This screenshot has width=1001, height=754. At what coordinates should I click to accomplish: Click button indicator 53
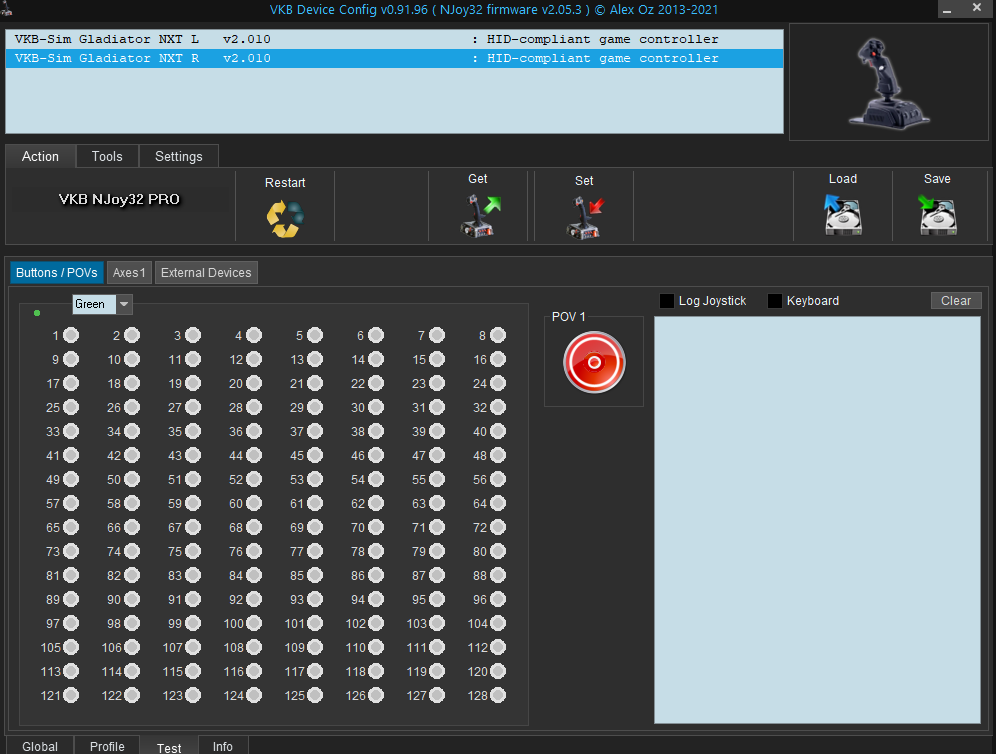(x=315, y=479)
